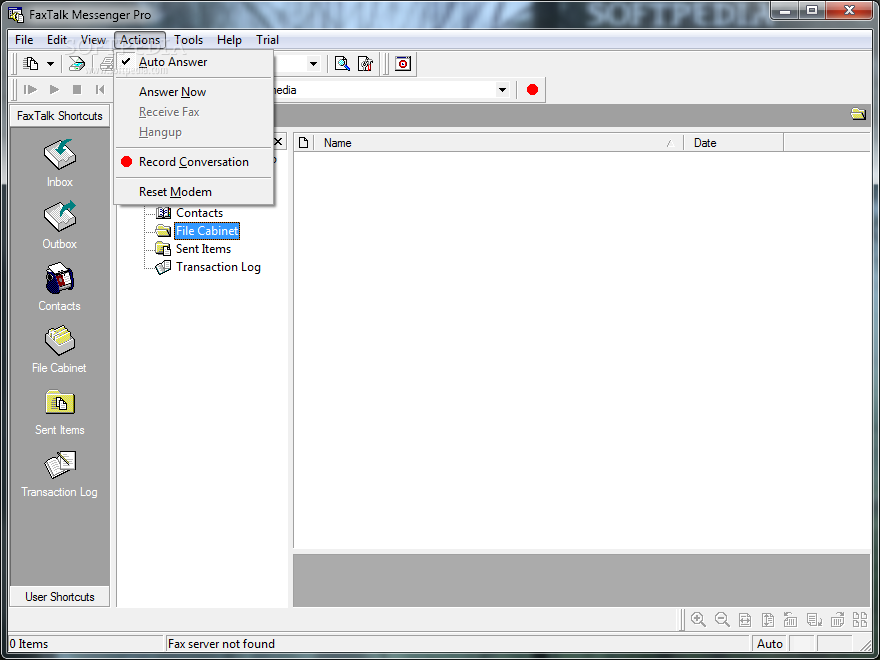
Task: Open the Help menu
Action: point(229,40)
